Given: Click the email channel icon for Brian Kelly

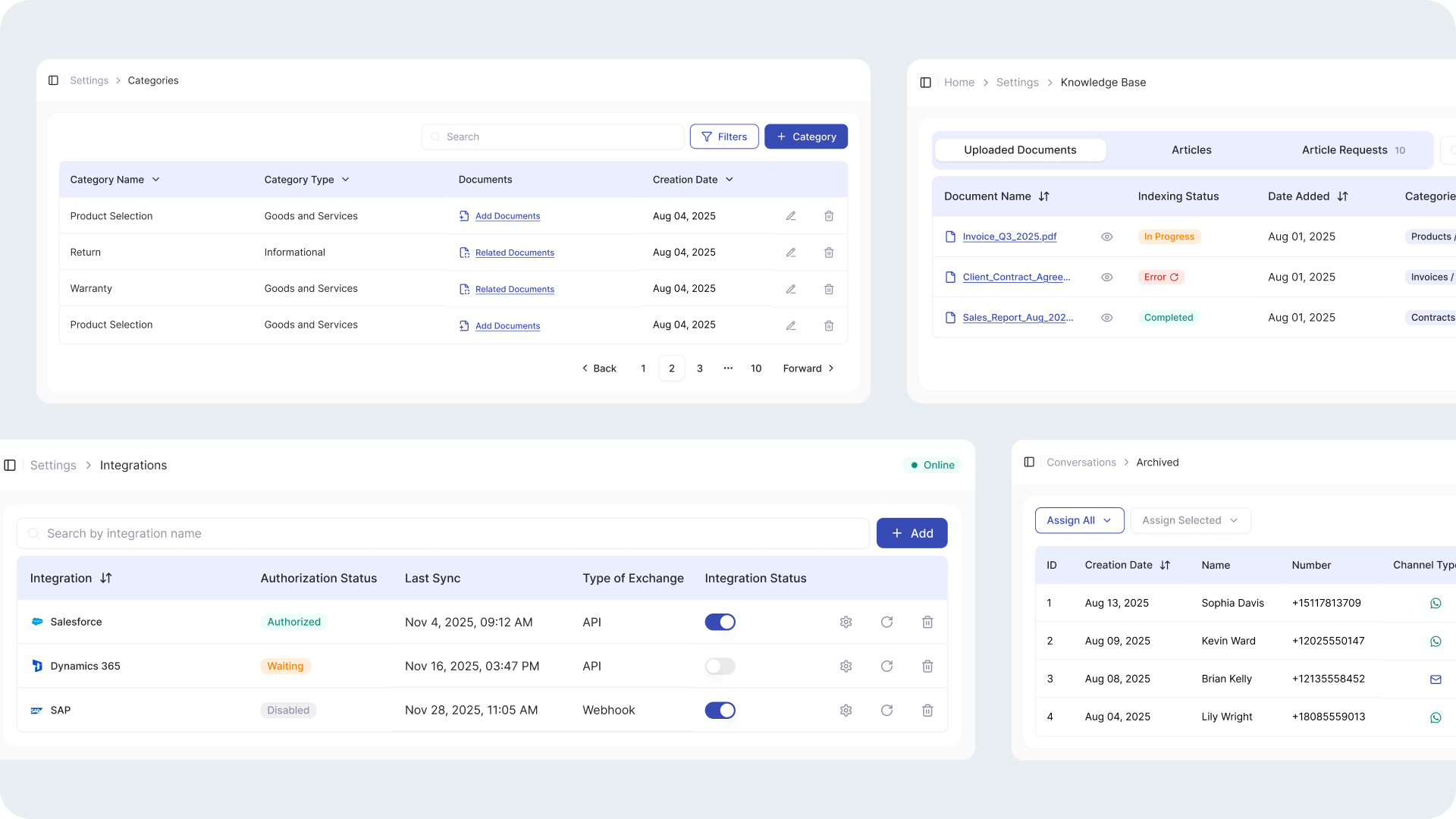Looking at the screenshot, I should pyautogui.click(x=1436, y=679).
